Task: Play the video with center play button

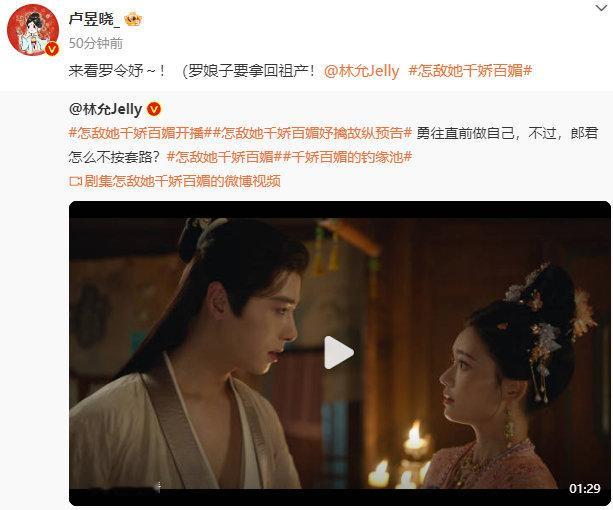Action: point(339,353)
